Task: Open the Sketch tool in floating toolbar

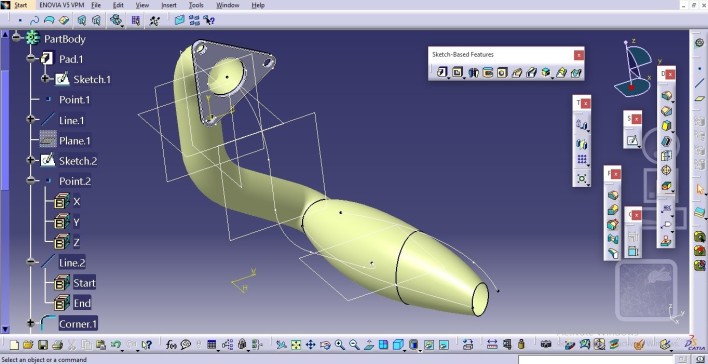Action: pyautogui.click(x=633, y=140)
